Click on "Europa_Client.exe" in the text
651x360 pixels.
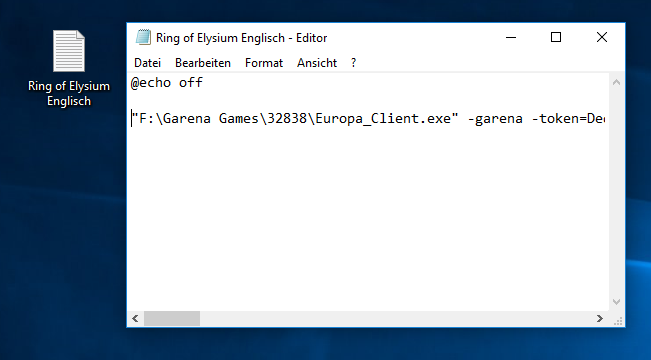[x=383, y=119]
